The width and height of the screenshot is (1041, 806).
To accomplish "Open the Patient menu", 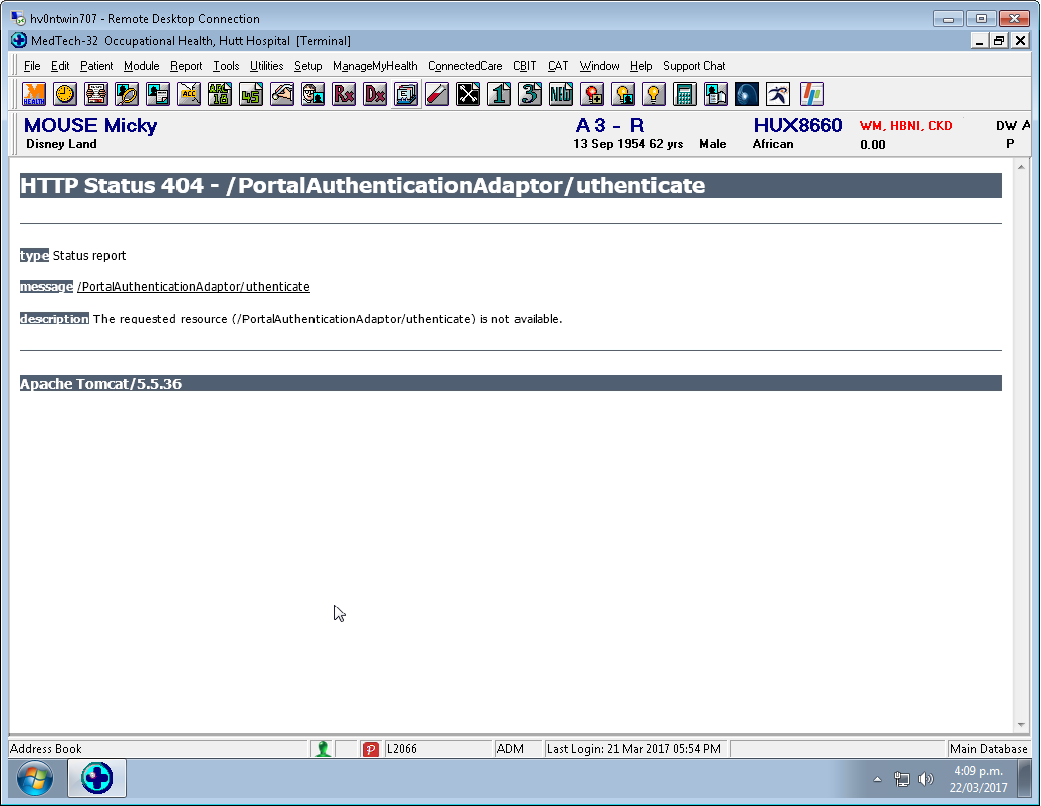I will (96, 66).
